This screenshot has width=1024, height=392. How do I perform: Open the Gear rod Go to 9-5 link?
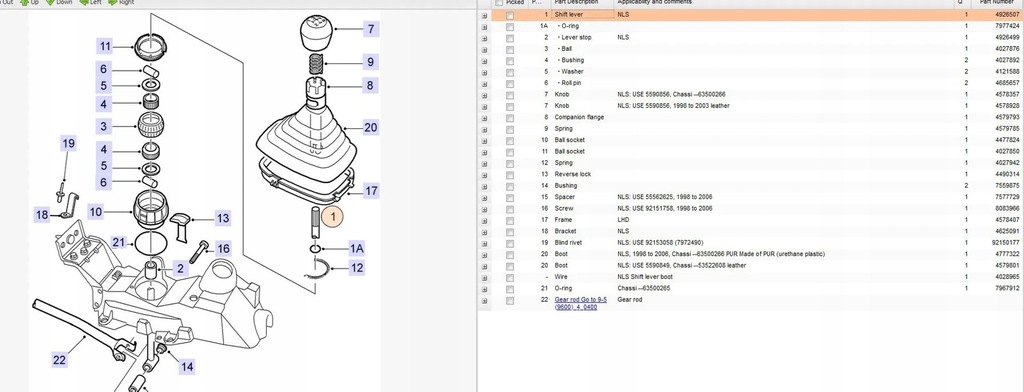581,303
